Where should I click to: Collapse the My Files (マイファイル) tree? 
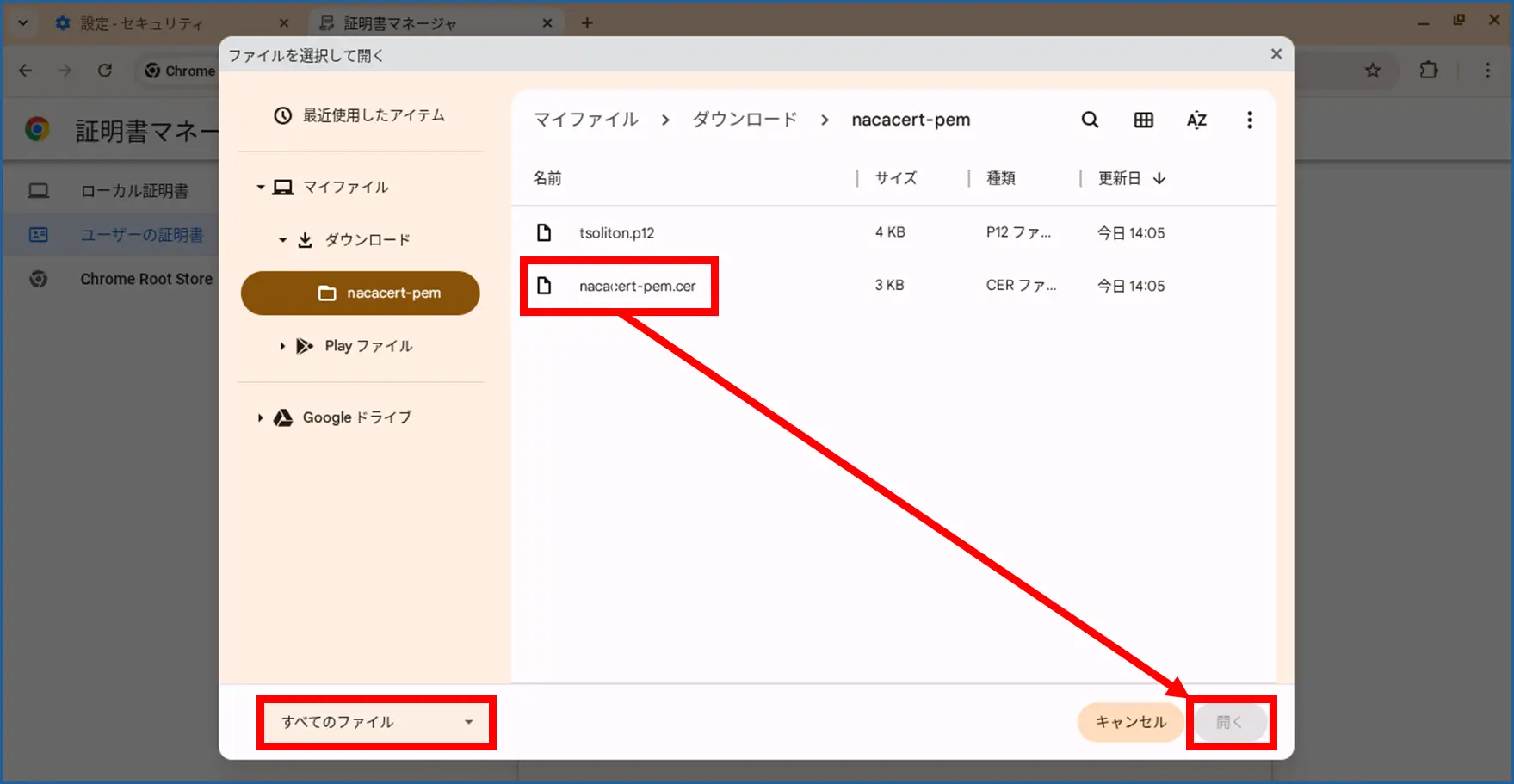pyautogui.click(x=260, y=187)
